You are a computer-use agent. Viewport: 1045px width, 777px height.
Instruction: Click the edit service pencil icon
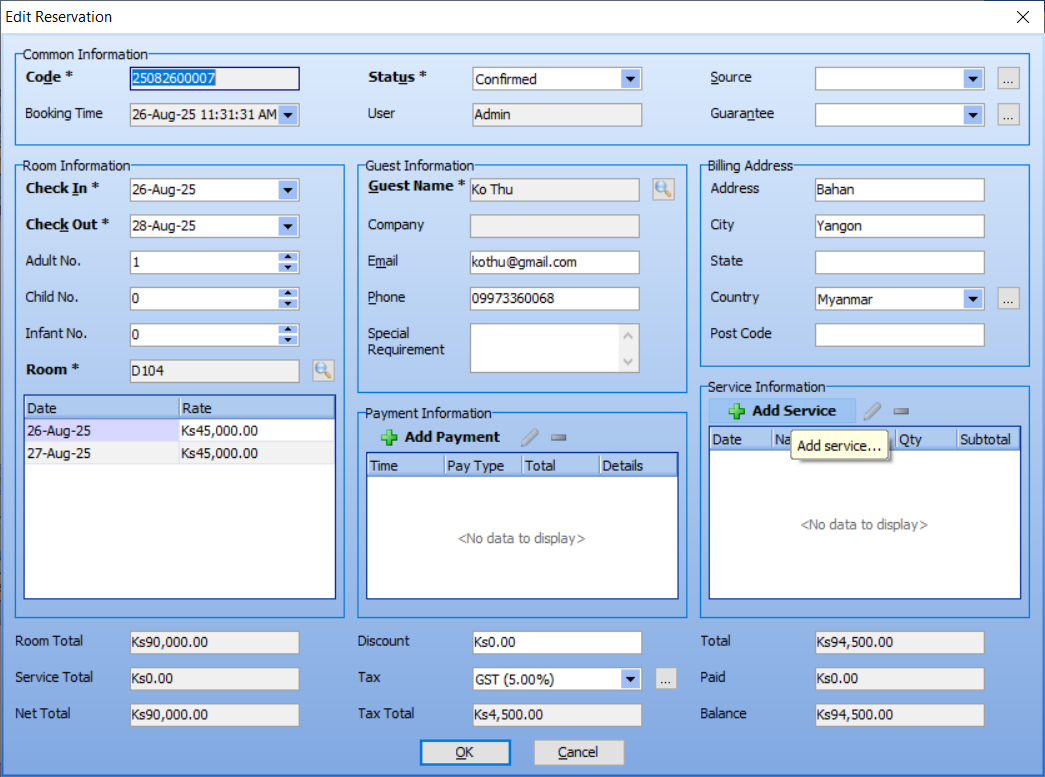point(872,411)
